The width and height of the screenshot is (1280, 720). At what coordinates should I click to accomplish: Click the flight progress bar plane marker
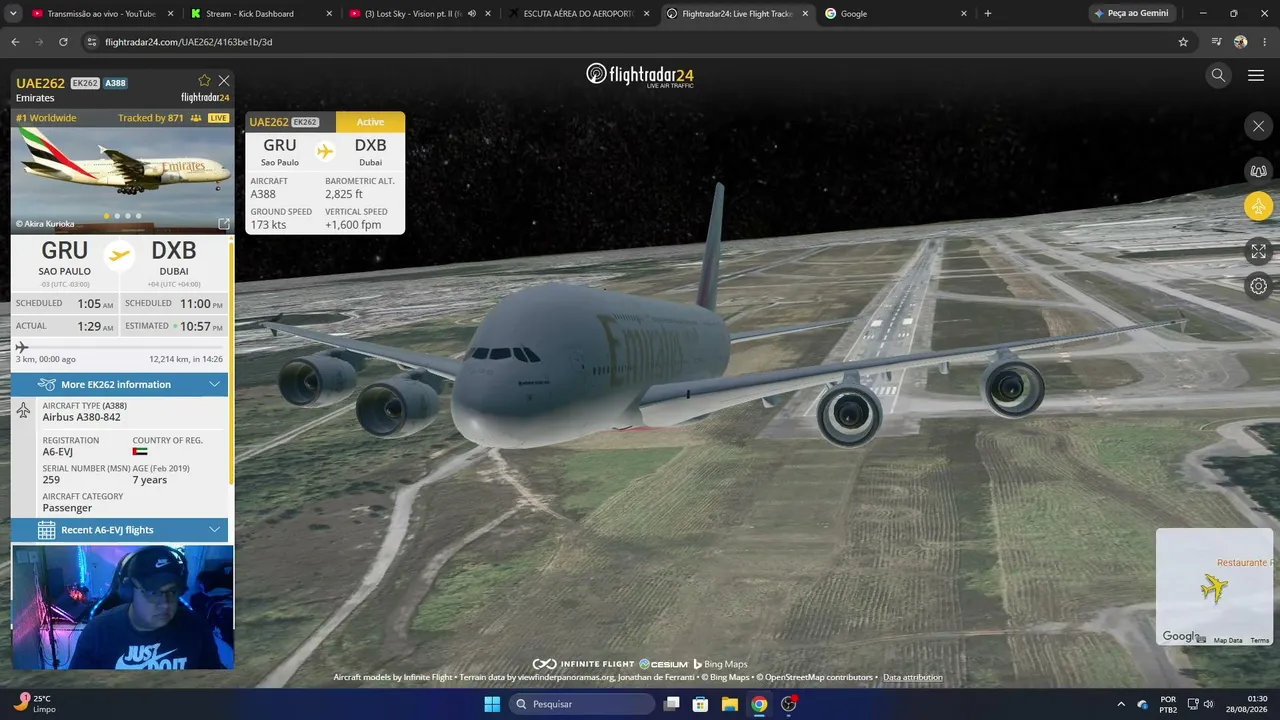[22, 347]
